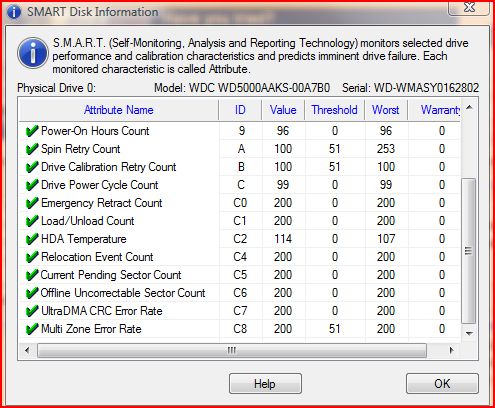Screen dimensions: 495x408
Task: Click Power-On Hours value 96
Action: (x=283, y=131)
